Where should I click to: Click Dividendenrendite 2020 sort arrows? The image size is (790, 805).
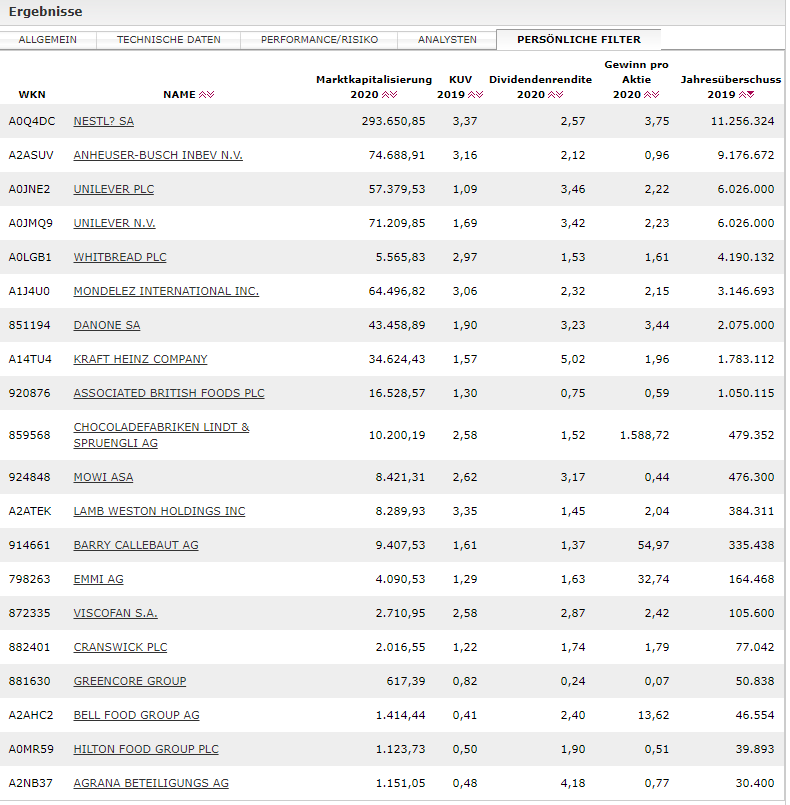[556, 95]
